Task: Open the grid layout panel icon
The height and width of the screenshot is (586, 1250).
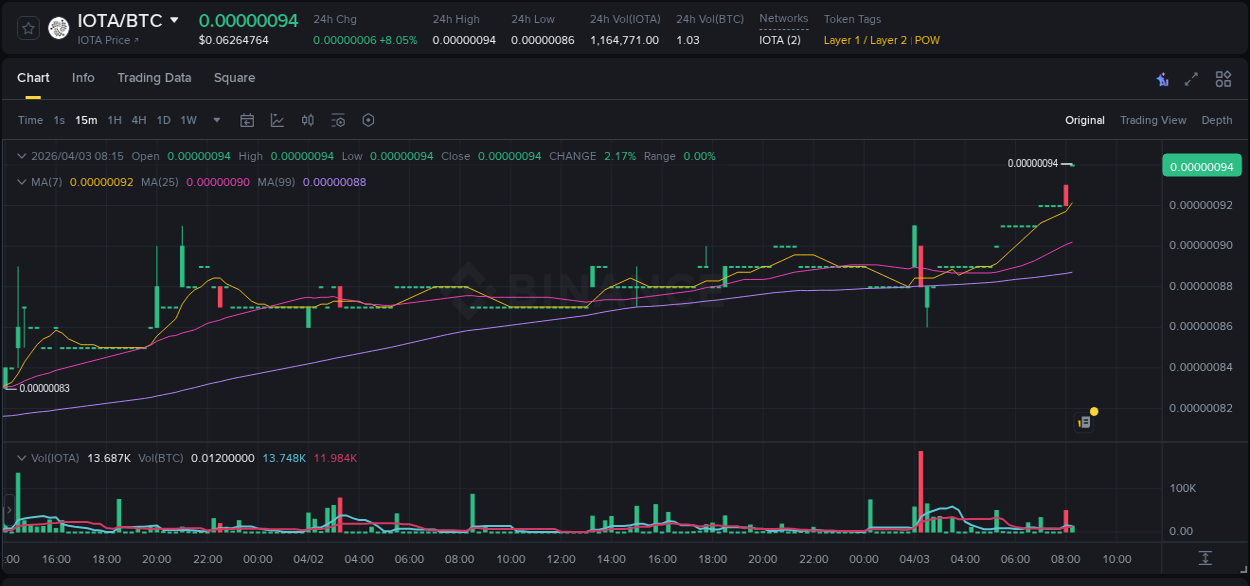Action: pos(1223,78)
